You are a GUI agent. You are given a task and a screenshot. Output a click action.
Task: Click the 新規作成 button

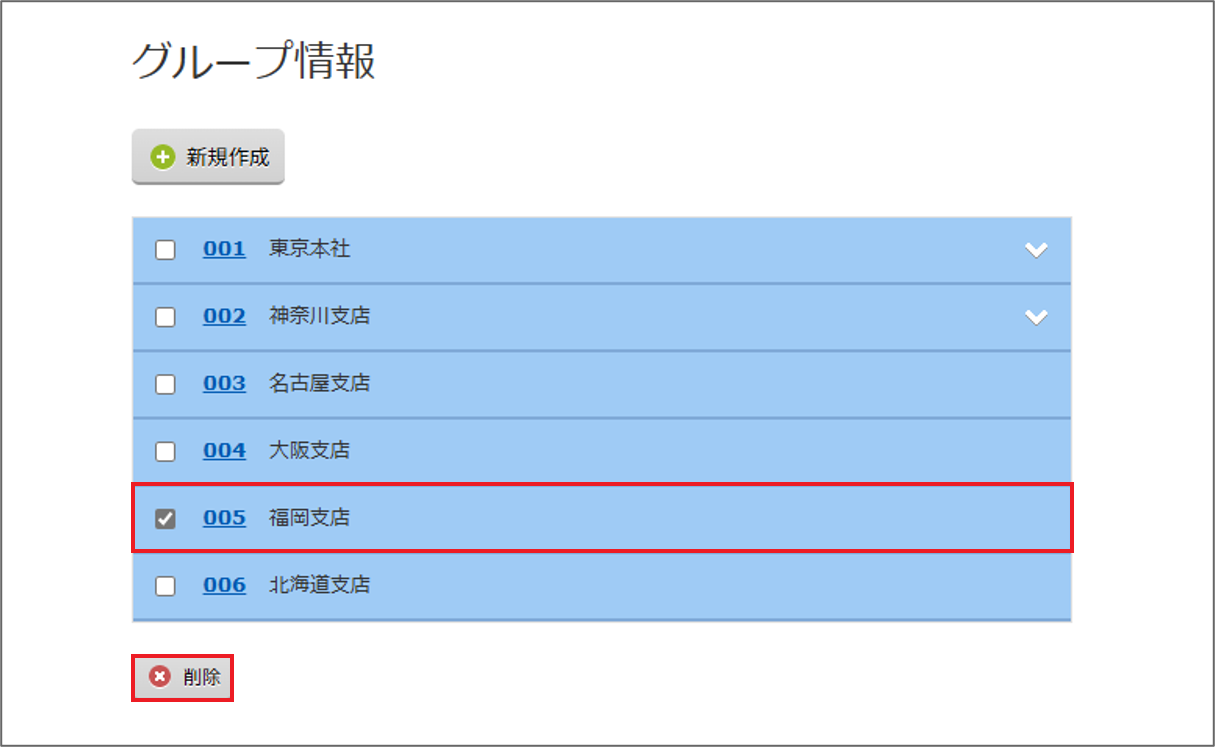pos(208,157)
